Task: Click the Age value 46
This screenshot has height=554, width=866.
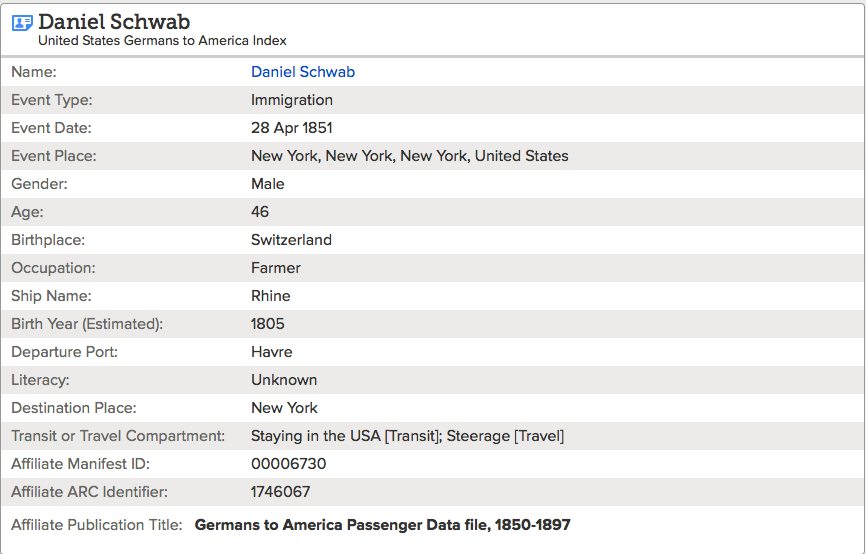Action: pyautogui.click(x=260, y=212)
